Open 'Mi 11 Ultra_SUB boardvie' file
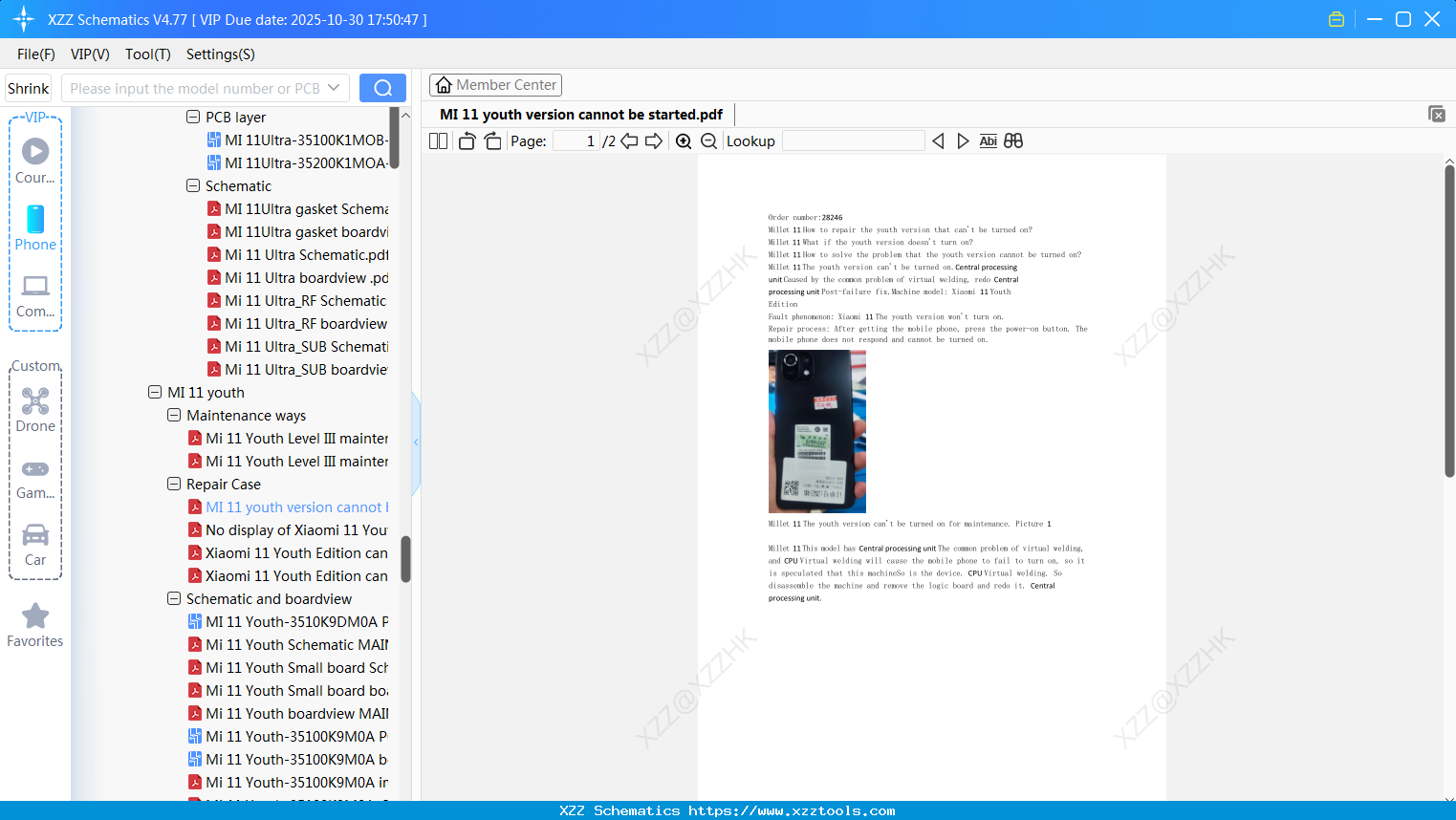The height and width of the screenshot is (820, 1456). (297, 369)
